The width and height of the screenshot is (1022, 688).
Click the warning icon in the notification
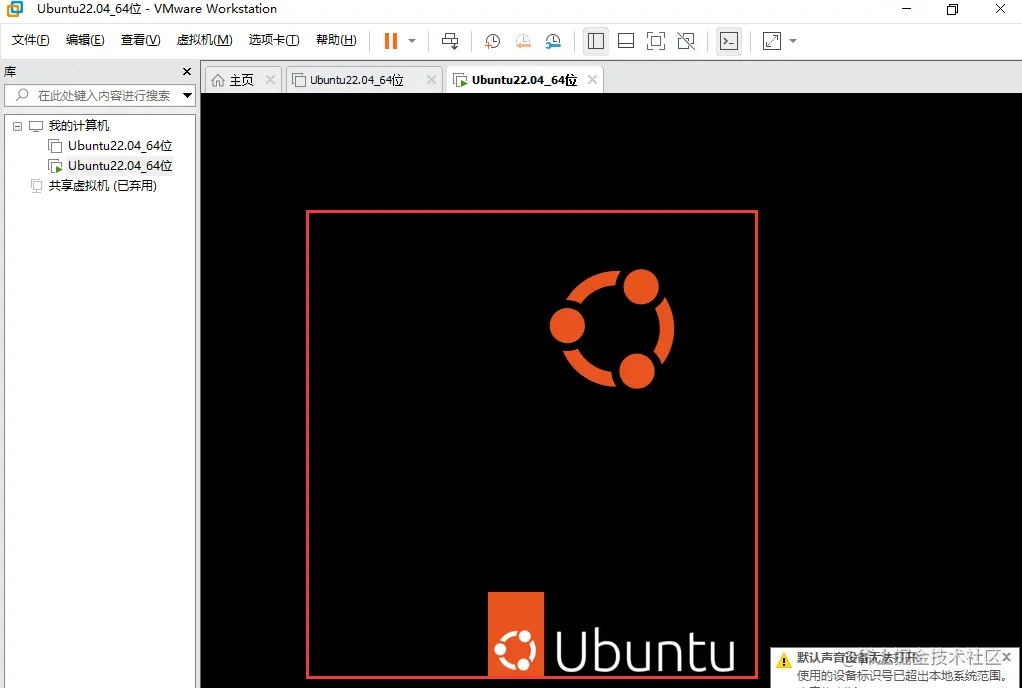783,661
